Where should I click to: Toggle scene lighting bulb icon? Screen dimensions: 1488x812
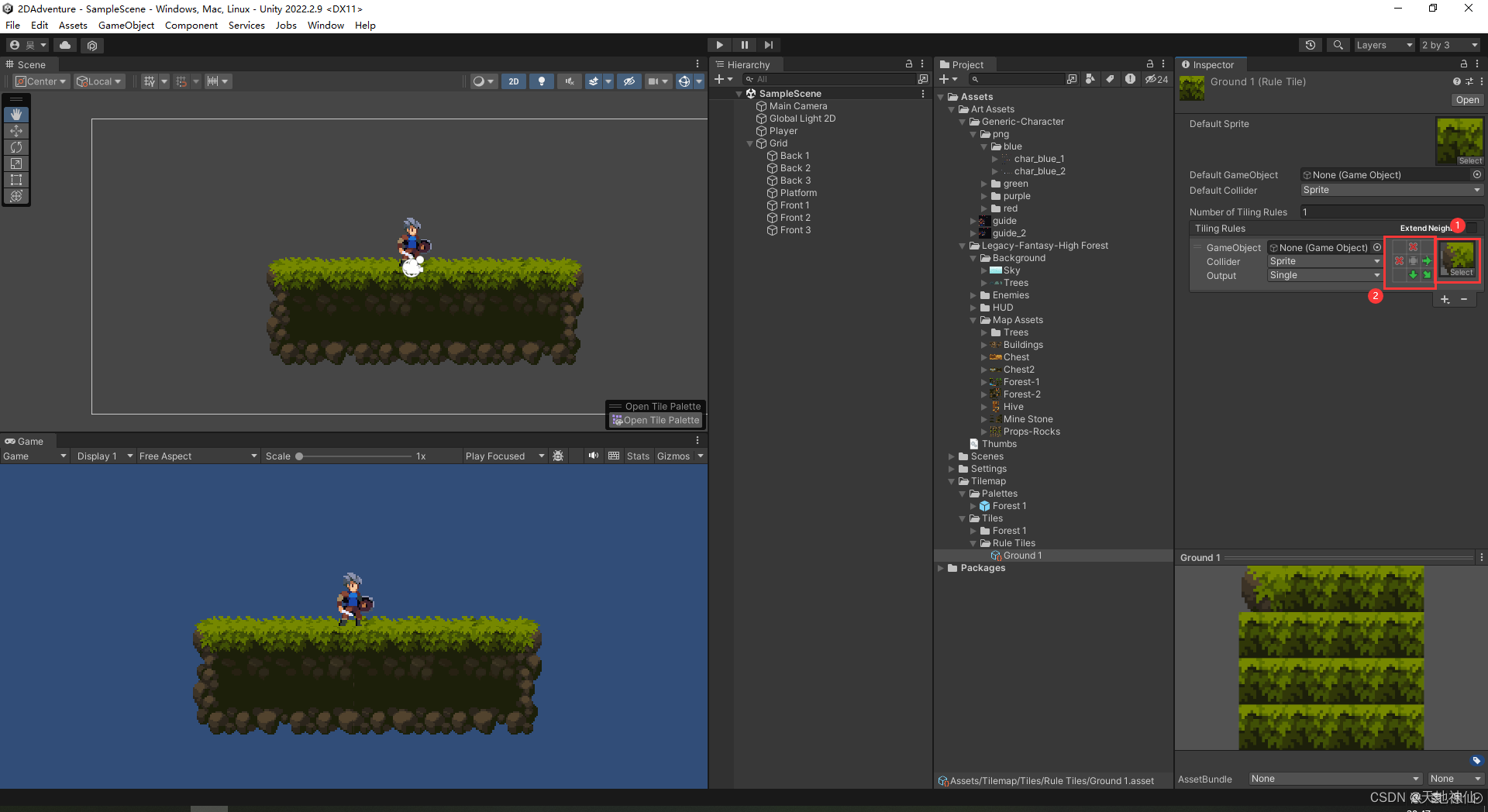tap(542, 81)
